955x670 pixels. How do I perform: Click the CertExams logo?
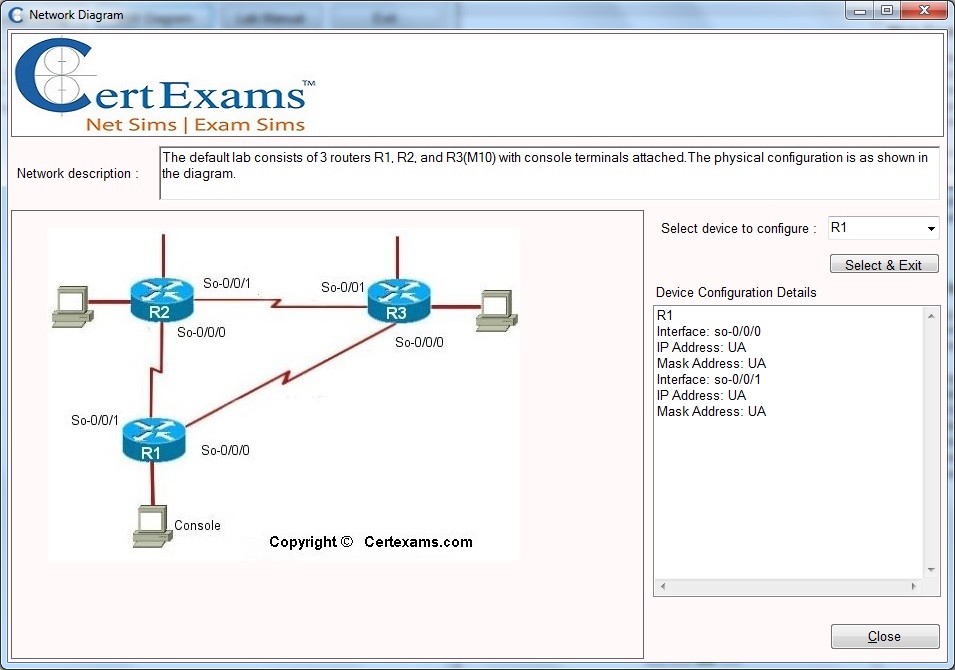pos(160,85)
